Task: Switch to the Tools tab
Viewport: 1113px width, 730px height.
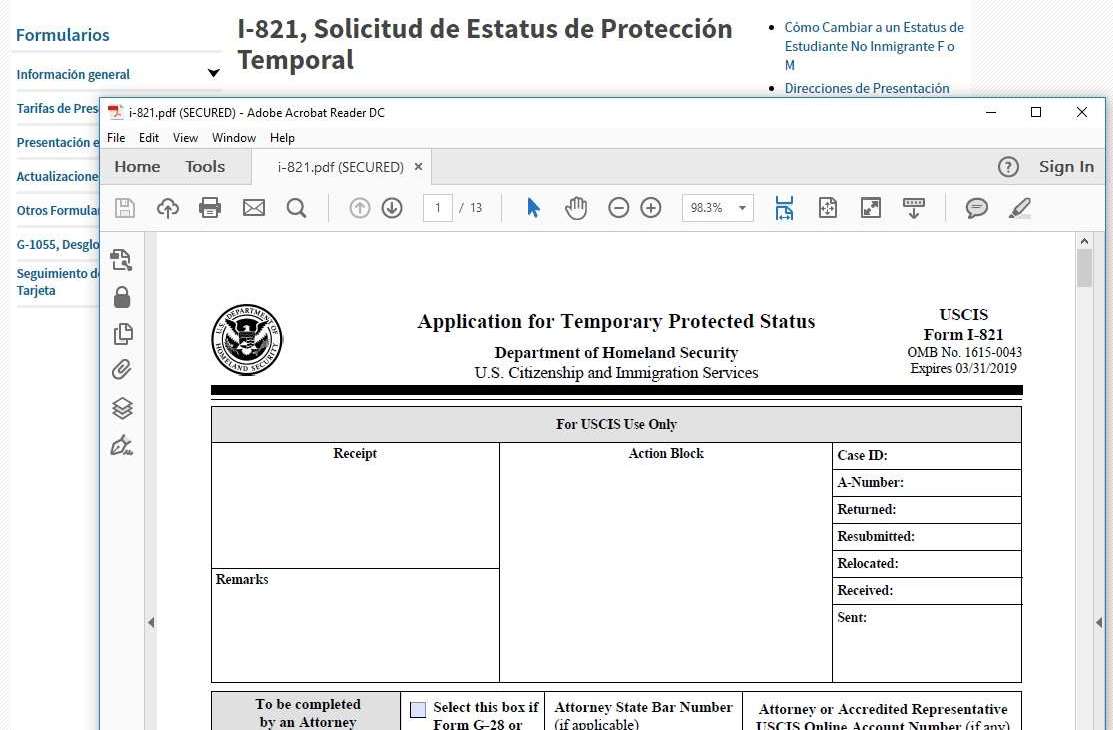Action: (x=205, y=167)
